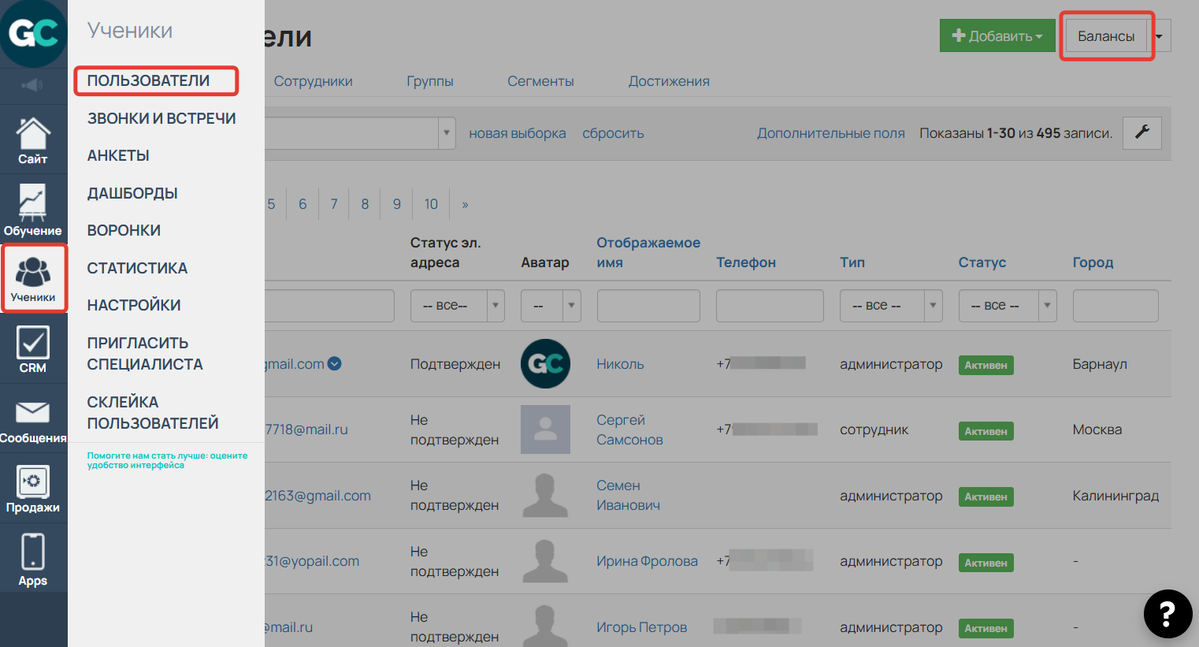Open the Статус filter dropdown
This screenshot has height=647, width=1199.
(x=1006, y=306)
